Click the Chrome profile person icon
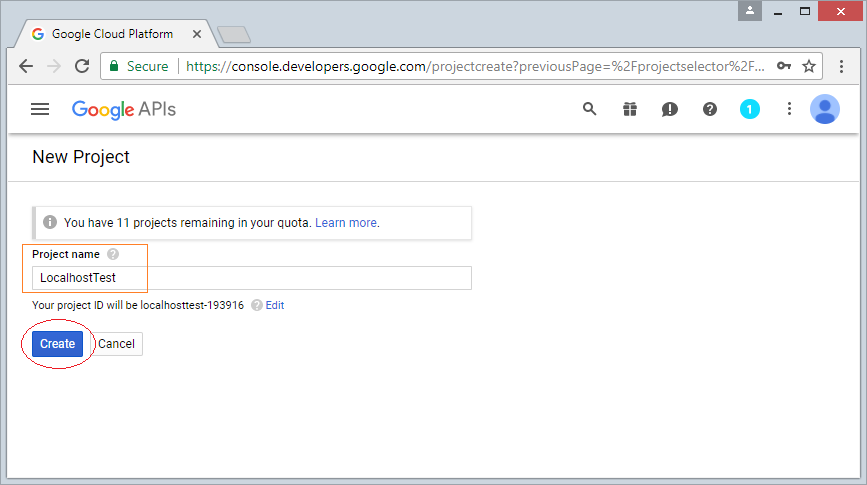Viewport: 867px width, 485px height. tap(750, 11)
